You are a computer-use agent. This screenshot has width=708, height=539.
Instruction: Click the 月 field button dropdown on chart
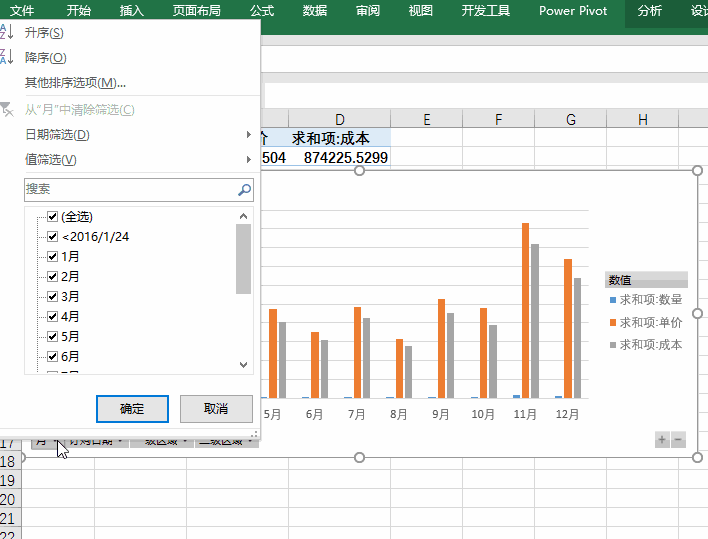[x=47, y=441]
